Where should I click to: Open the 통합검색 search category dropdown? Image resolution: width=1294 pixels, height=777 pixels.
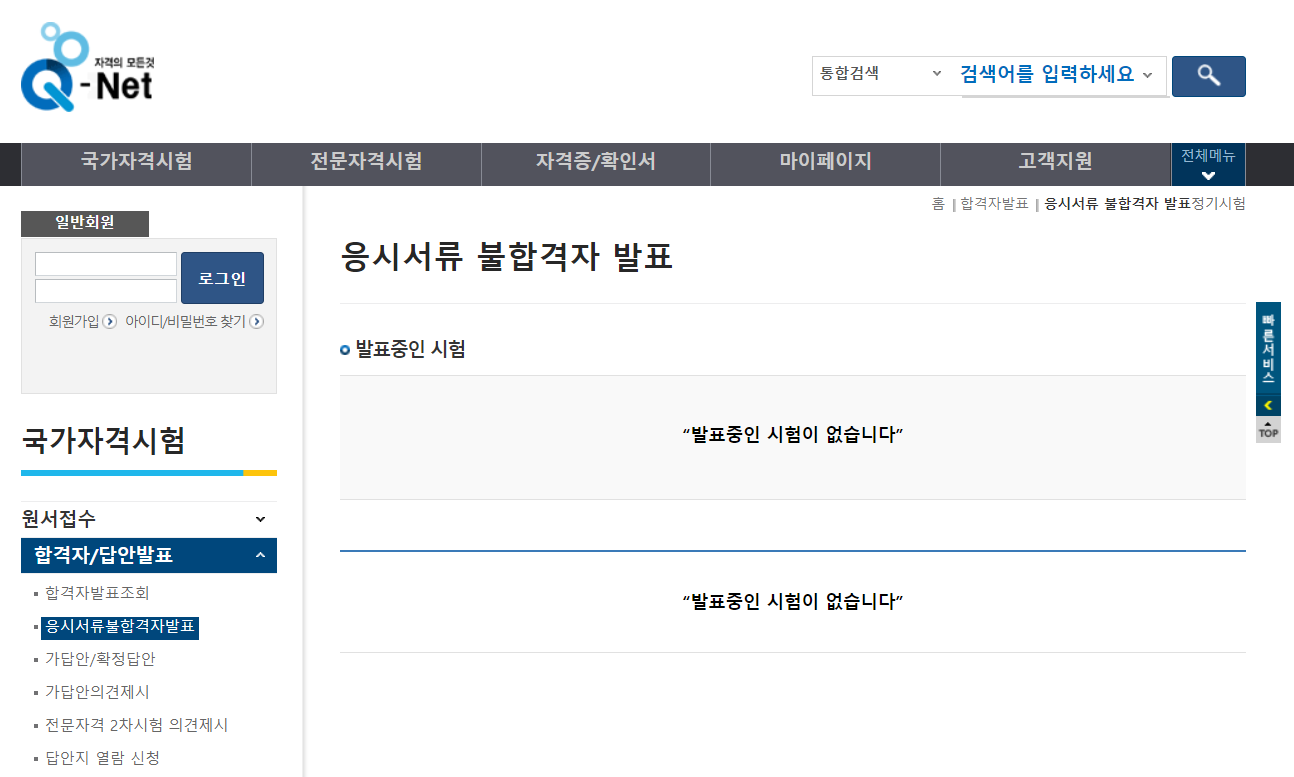click(881, 75)
